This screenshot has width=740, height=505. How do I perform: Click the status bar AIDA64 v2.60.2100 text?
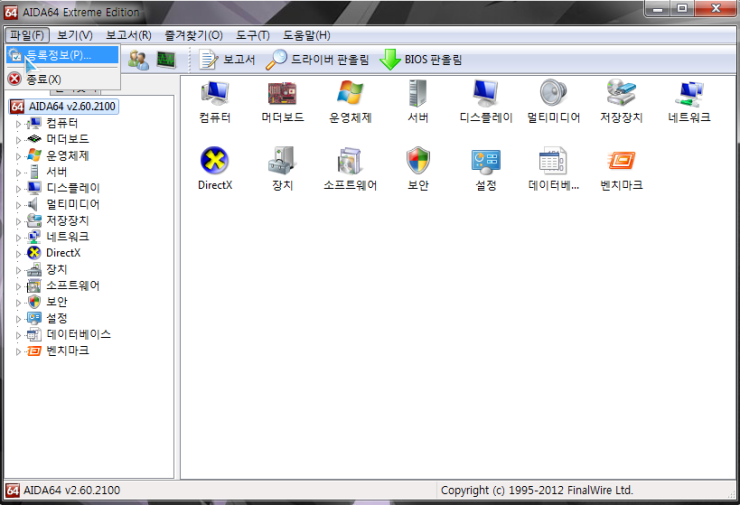click(x=72, y=490)
